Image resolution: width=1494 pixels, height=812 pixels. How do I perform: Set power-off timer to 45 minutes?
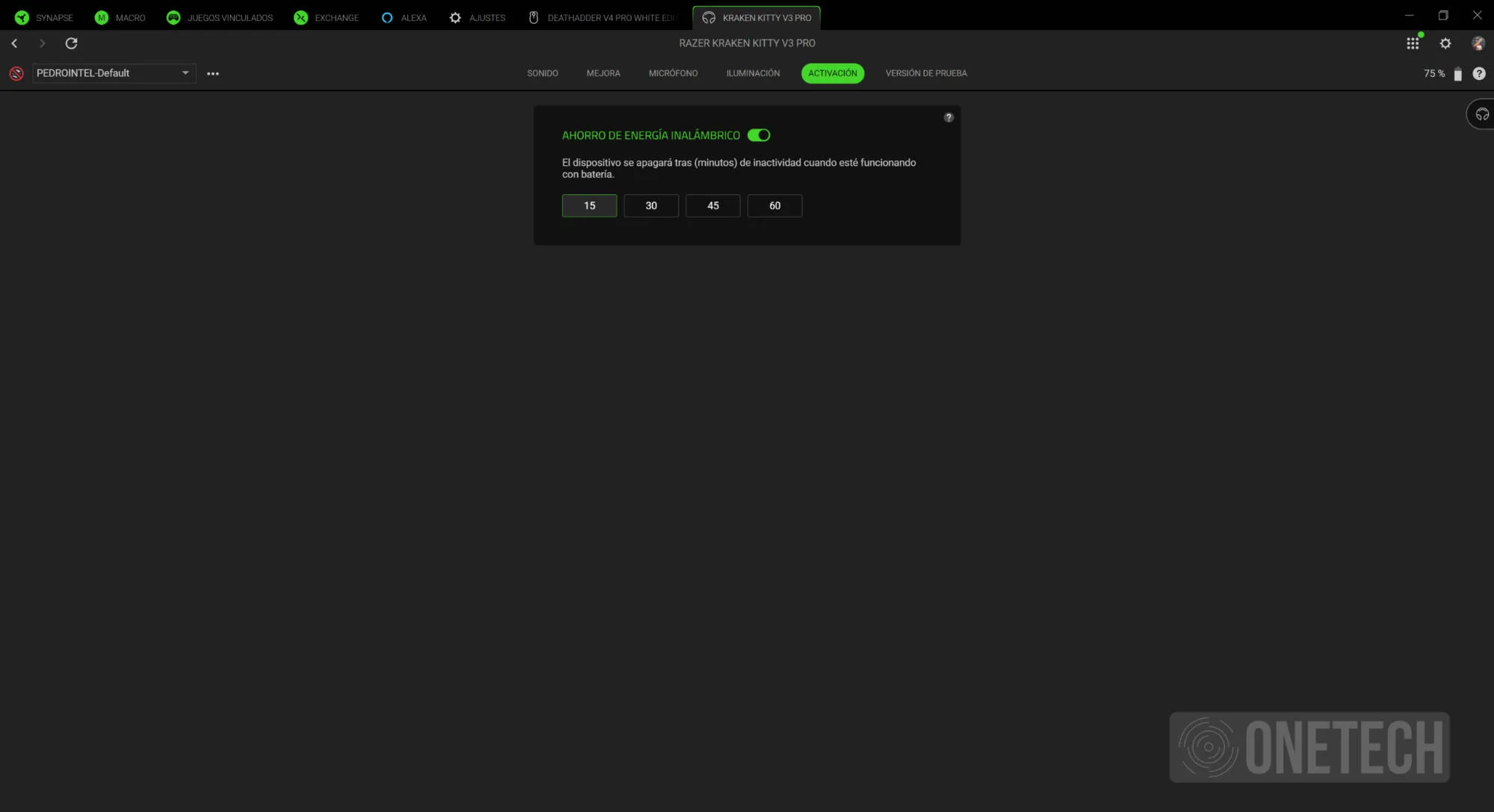(713, 205)
